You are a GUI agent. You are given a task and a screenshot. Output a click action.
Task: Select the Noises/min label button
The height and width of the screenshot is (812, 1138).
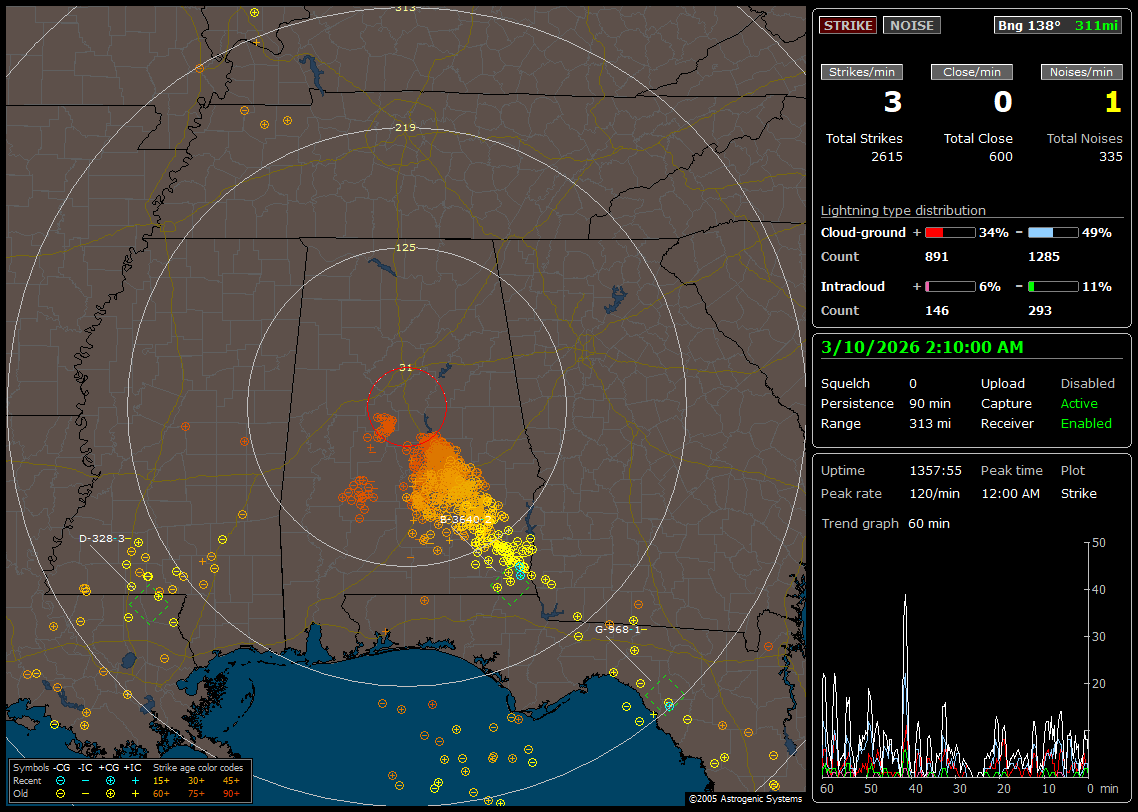(x=1082, y=72)
